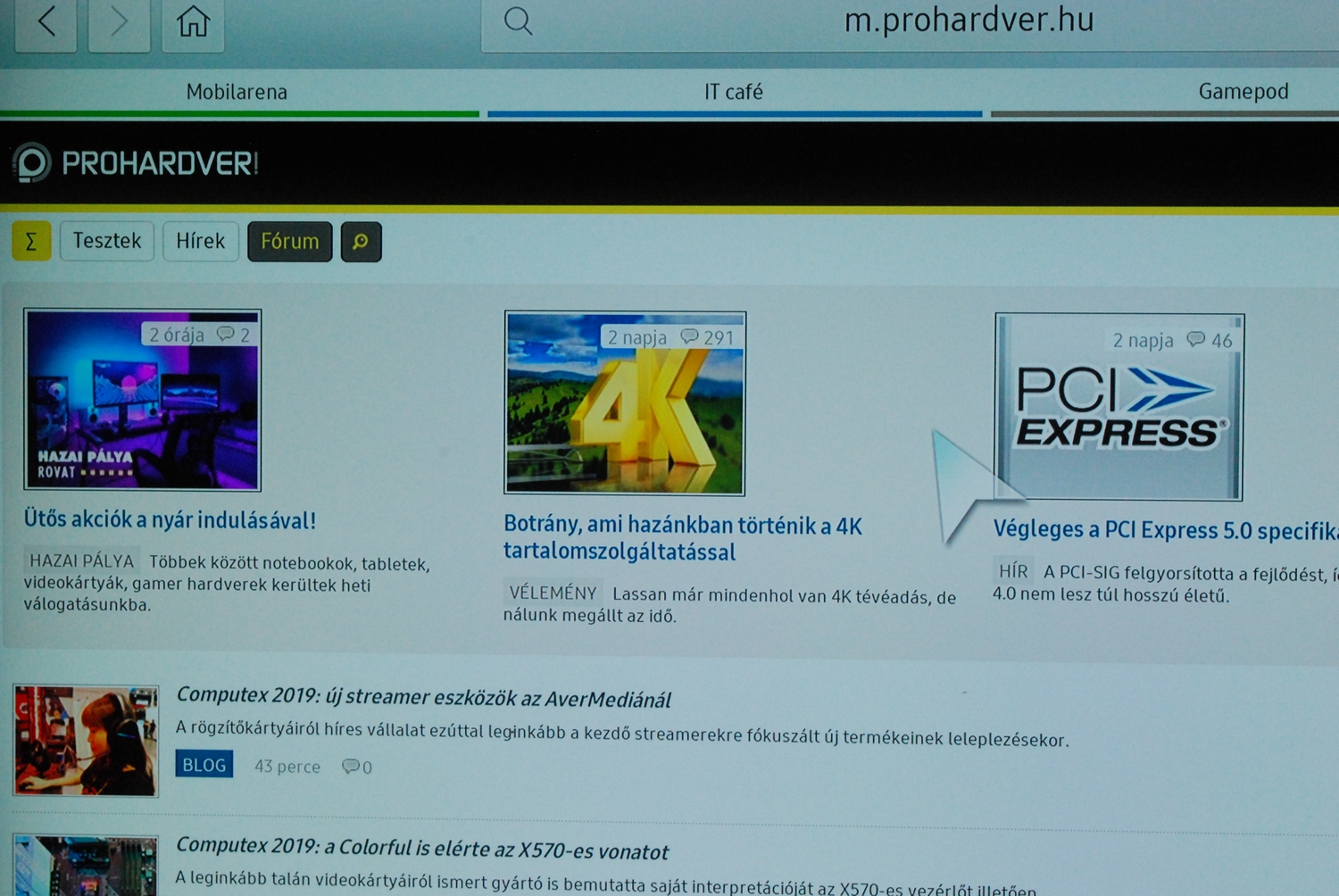Open the Hazai Pálya article thumbnail
The image size is (1339, 896).
tap(143, 400)
